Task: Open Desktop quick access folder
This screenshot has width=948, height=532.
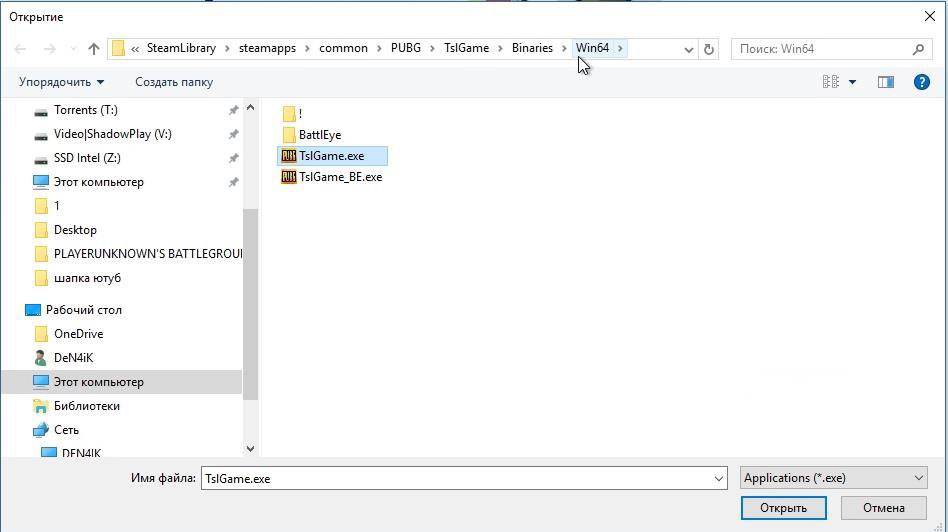Action: pyautogui.click(x=75, y=230)
